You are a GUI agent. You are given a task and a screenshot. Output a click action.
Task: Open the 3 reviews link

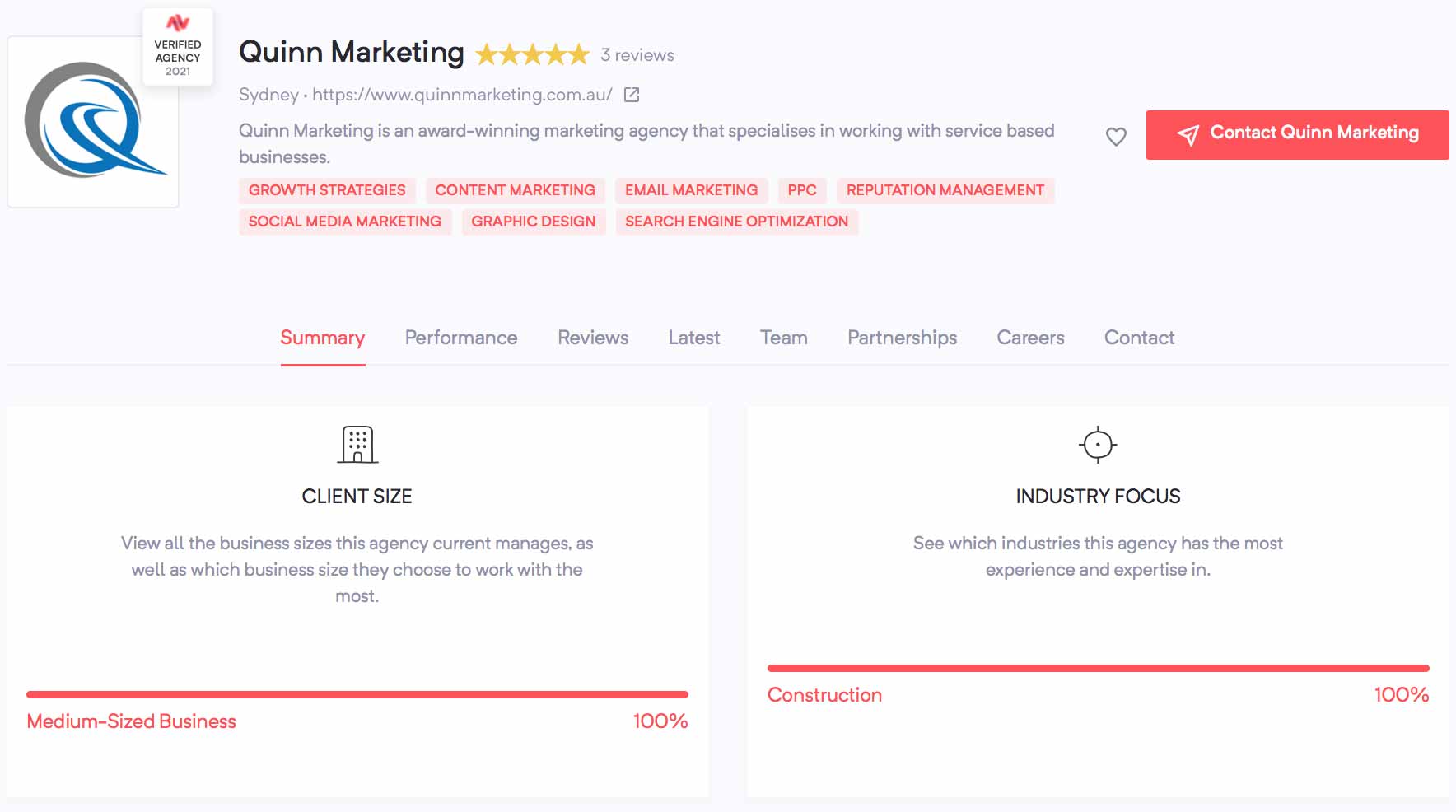coord(637,55)
